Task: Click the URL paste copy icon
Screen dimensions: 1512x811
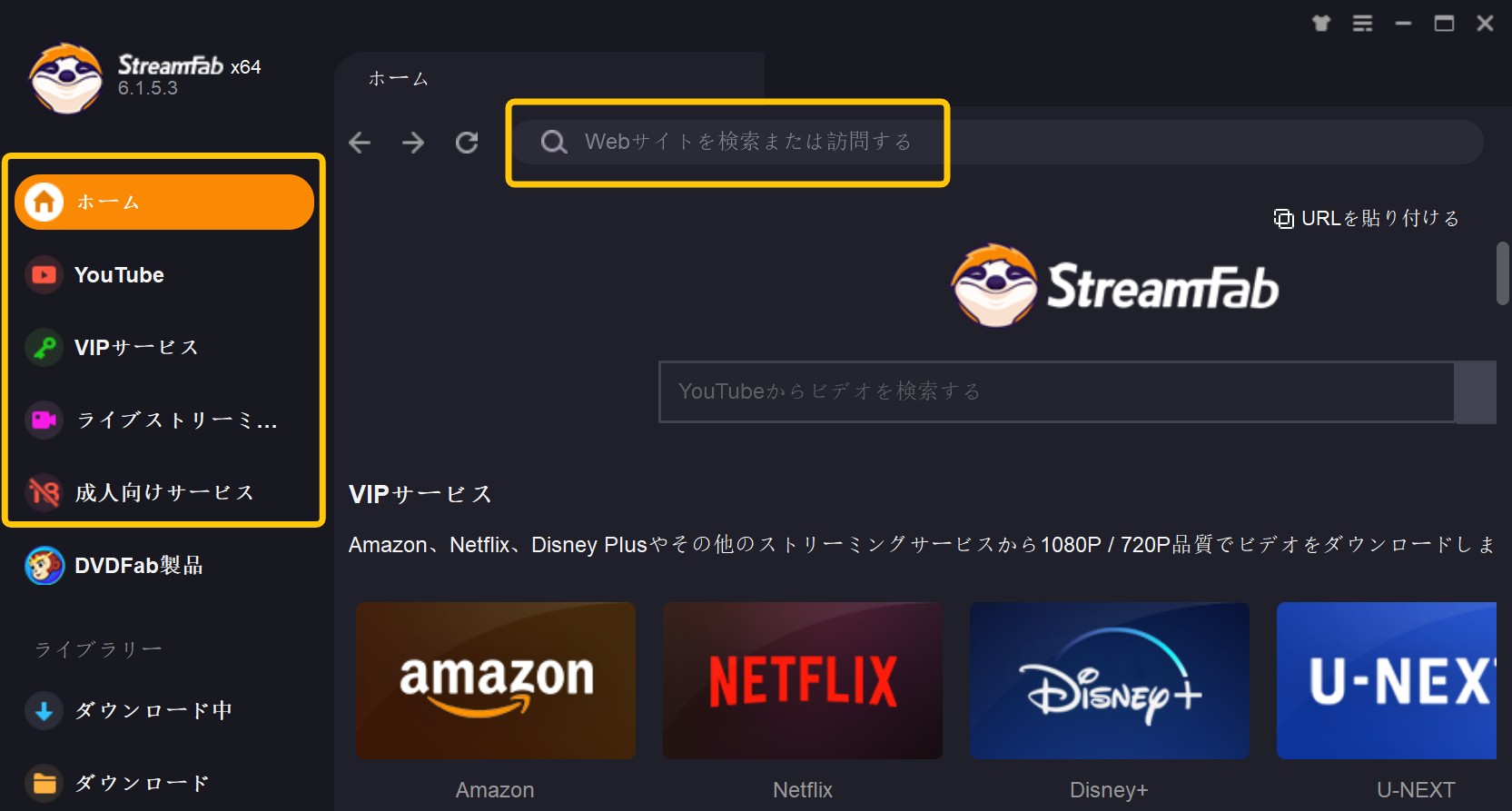Action: point(1283,219)
